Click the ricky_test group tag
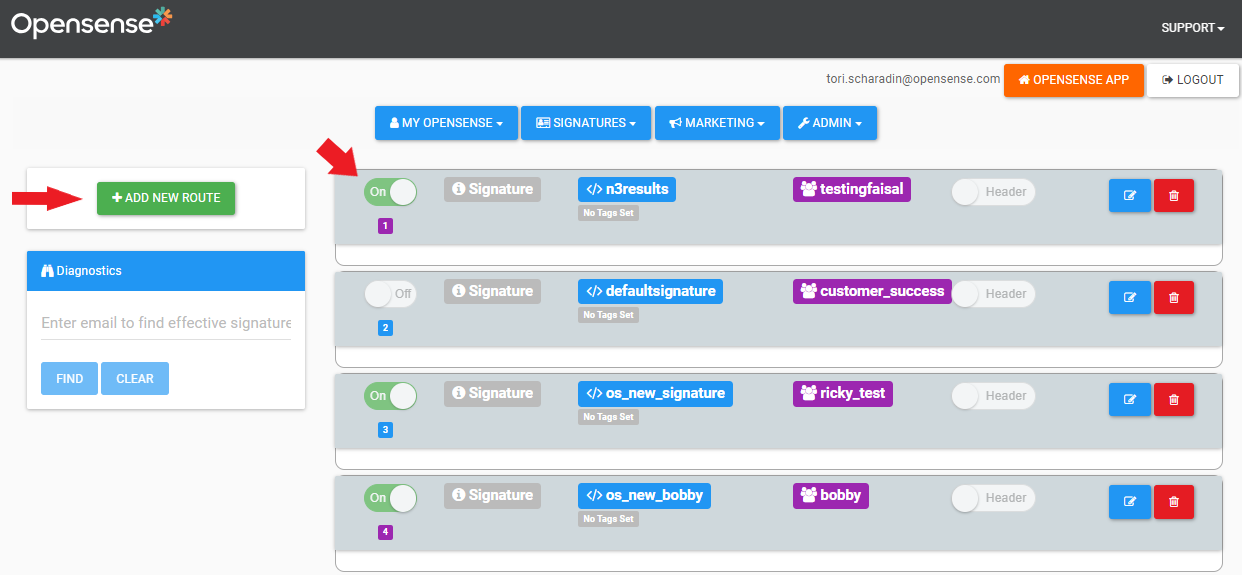This screenshot has height=575, width=1242. (843, 393)
